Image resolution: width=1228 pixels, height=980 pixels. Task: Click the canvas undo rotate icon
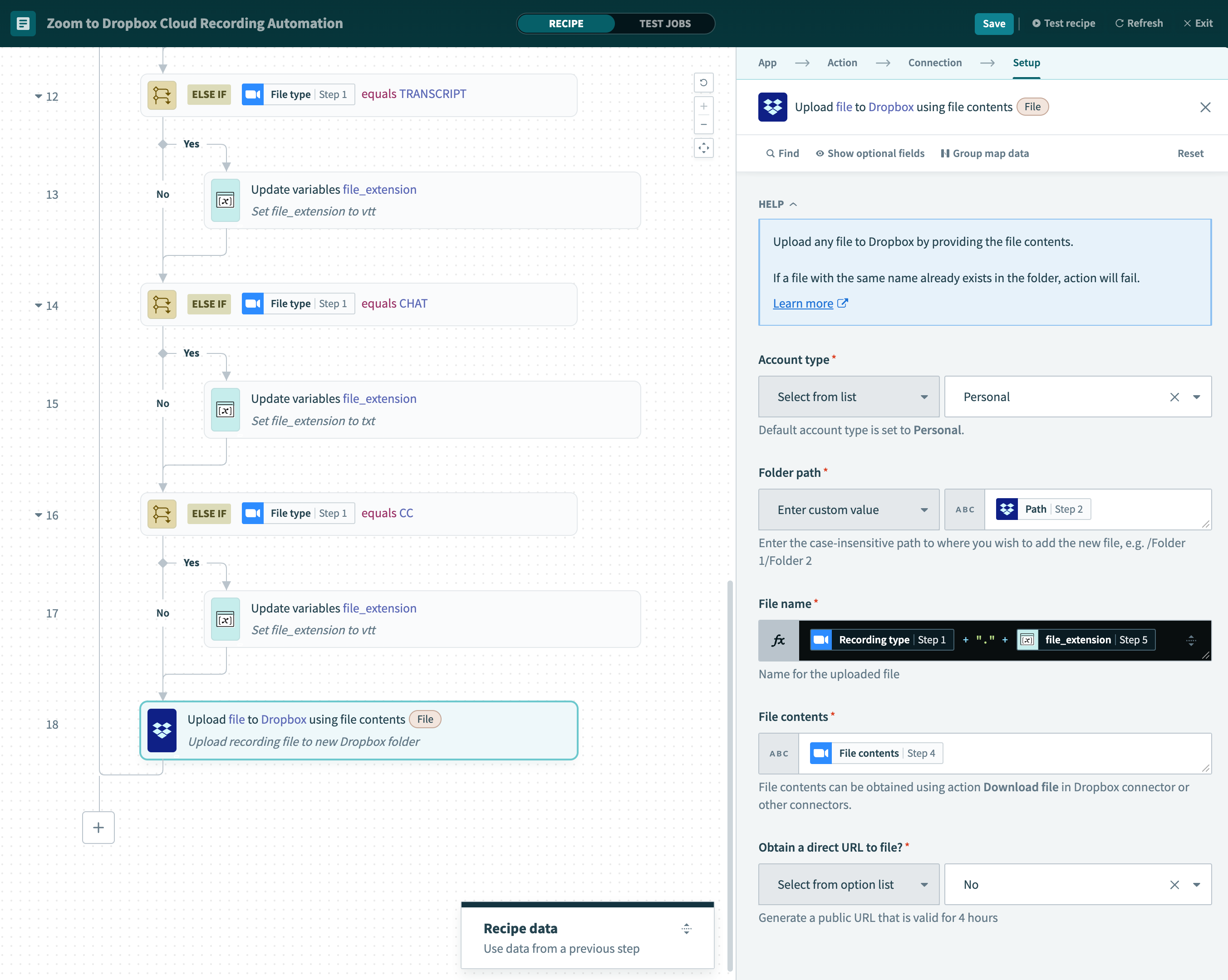point(703,83)
